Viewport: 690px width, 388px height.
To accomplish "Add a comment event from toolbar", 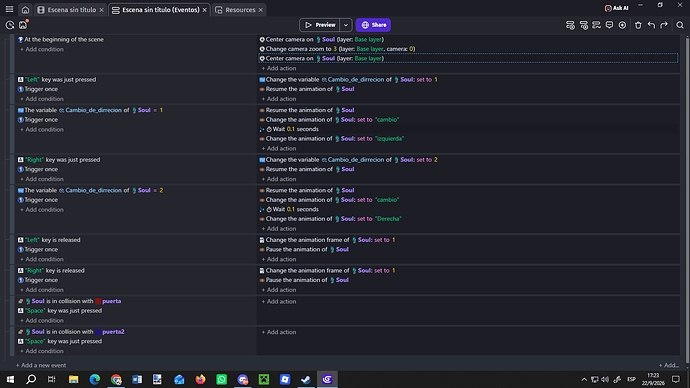I will click(609, 25).
